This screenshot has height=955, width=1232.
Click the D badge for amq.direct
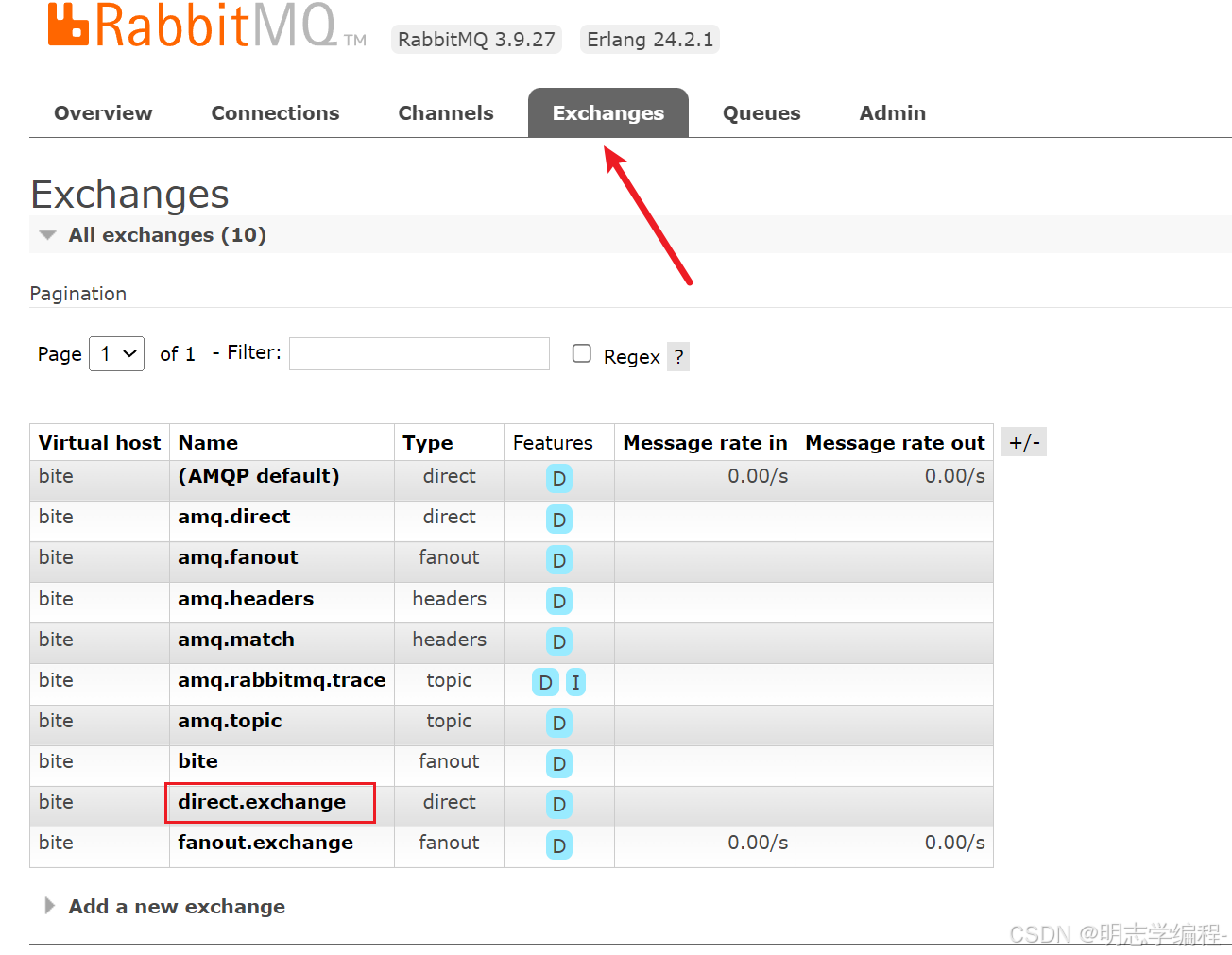pyautogui.click(x=558, y=520)
